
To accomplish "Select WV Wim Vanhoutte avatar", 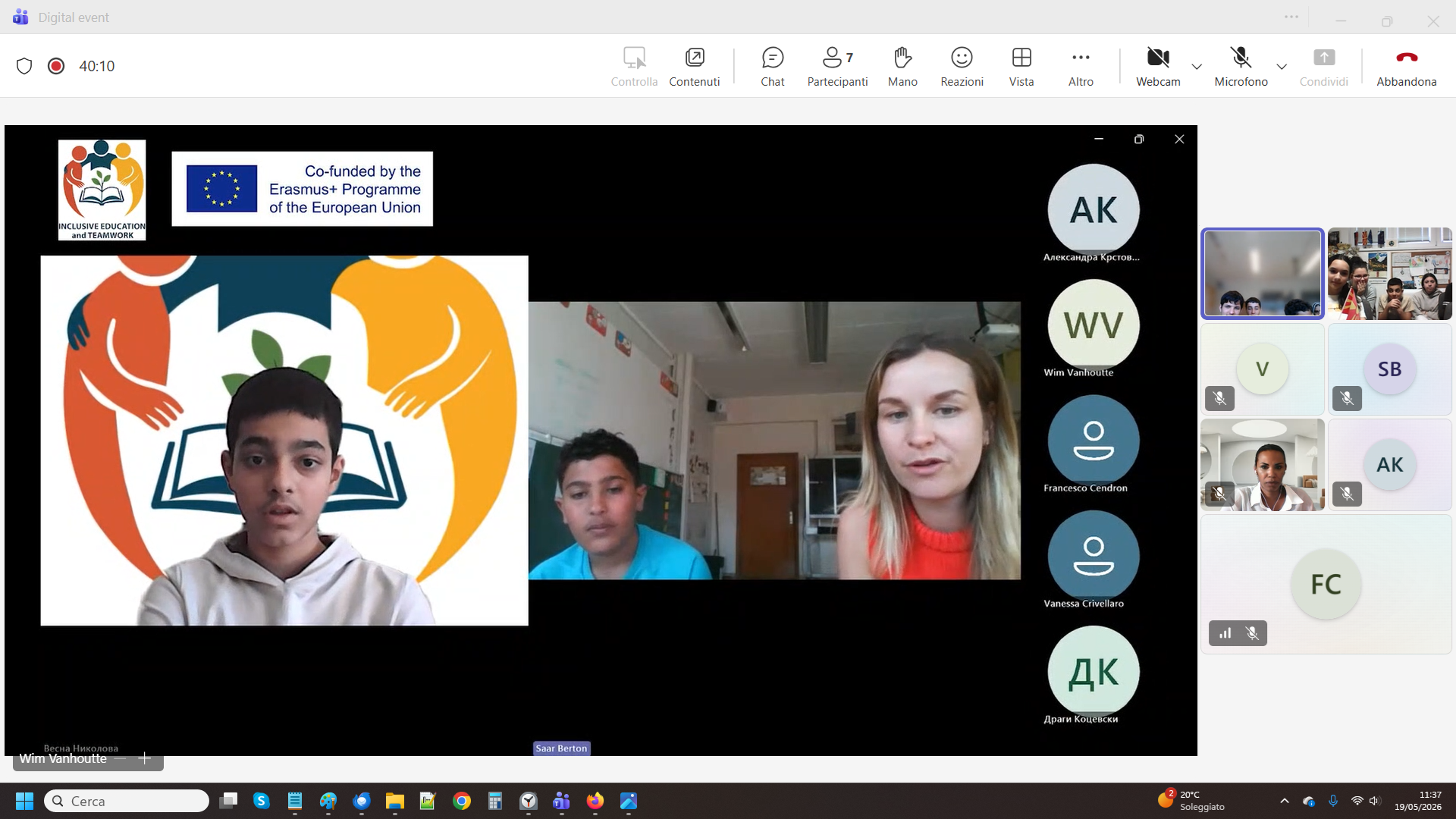I will pyautogui.click(x=1093, y=325).
